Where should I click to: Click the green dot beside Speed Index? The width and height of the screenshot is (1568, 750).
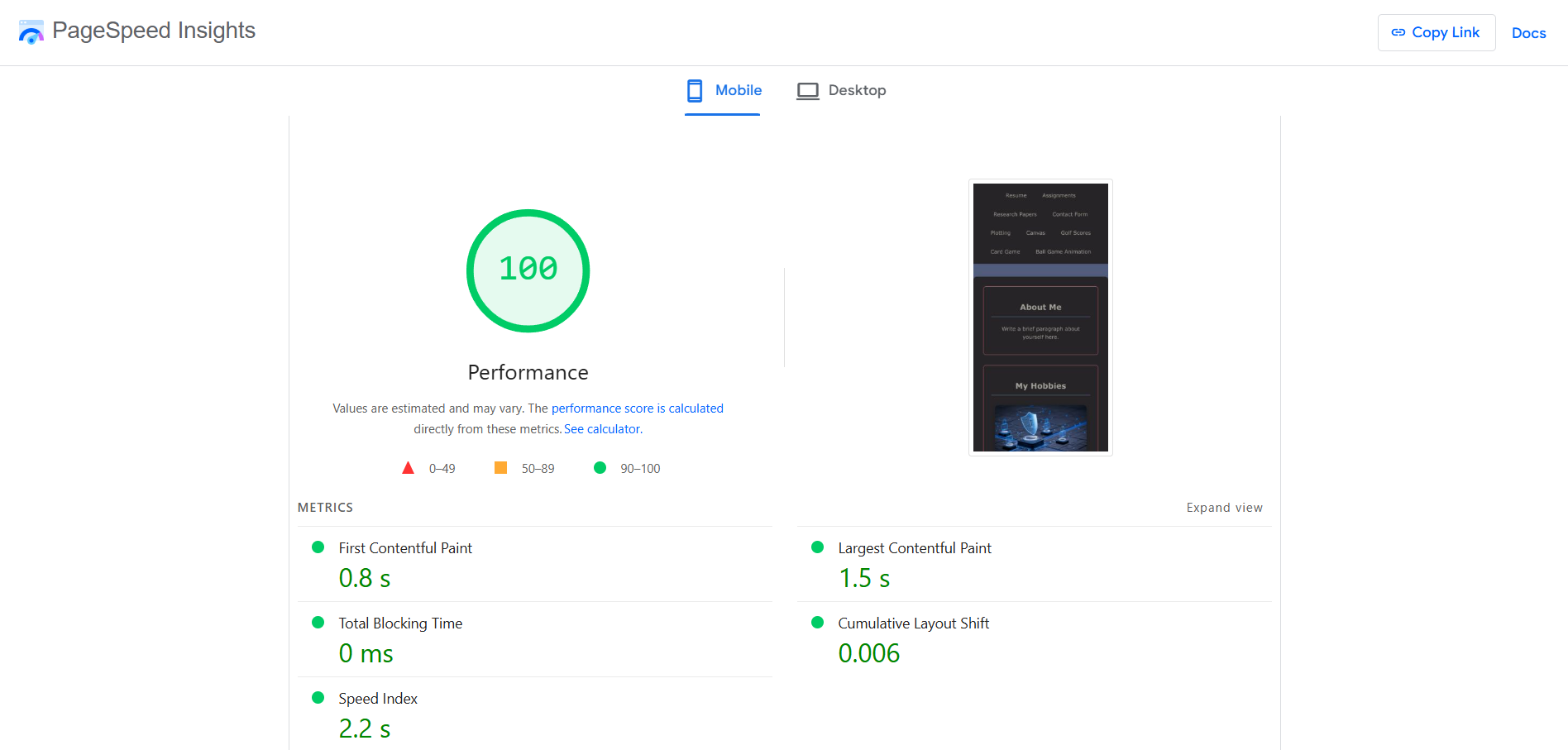(x=318, y=697)
